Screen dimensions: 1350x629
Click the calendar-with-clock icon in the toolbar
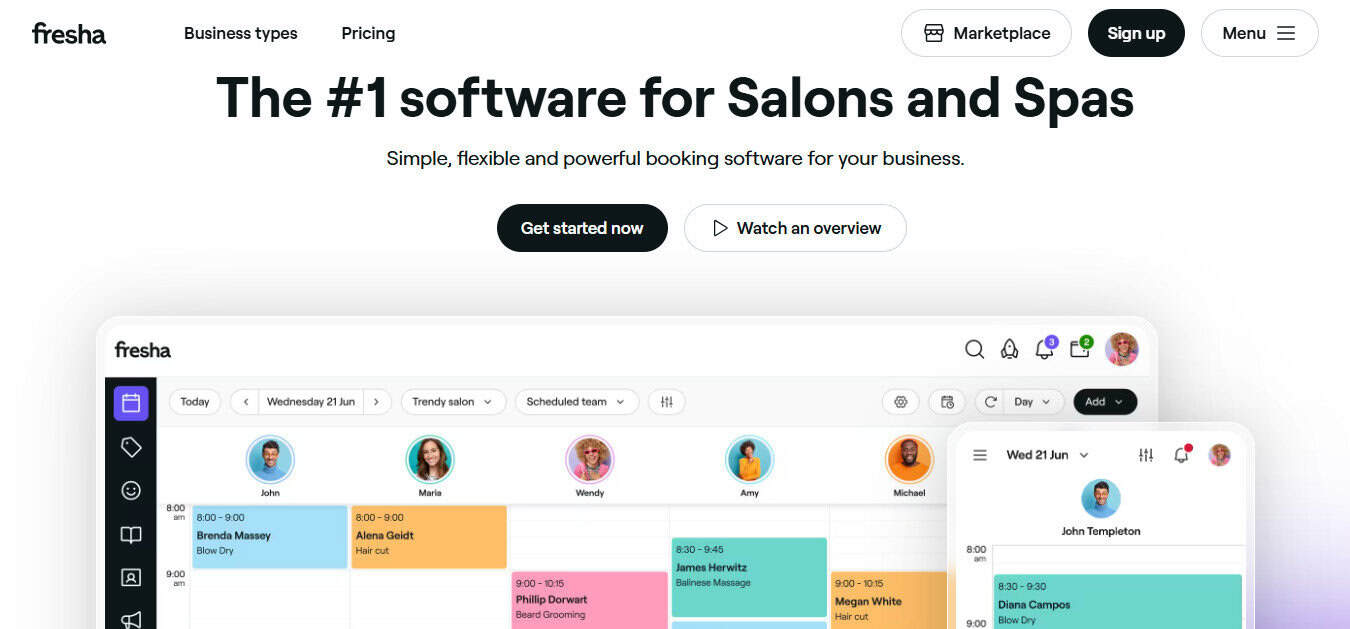947,402
